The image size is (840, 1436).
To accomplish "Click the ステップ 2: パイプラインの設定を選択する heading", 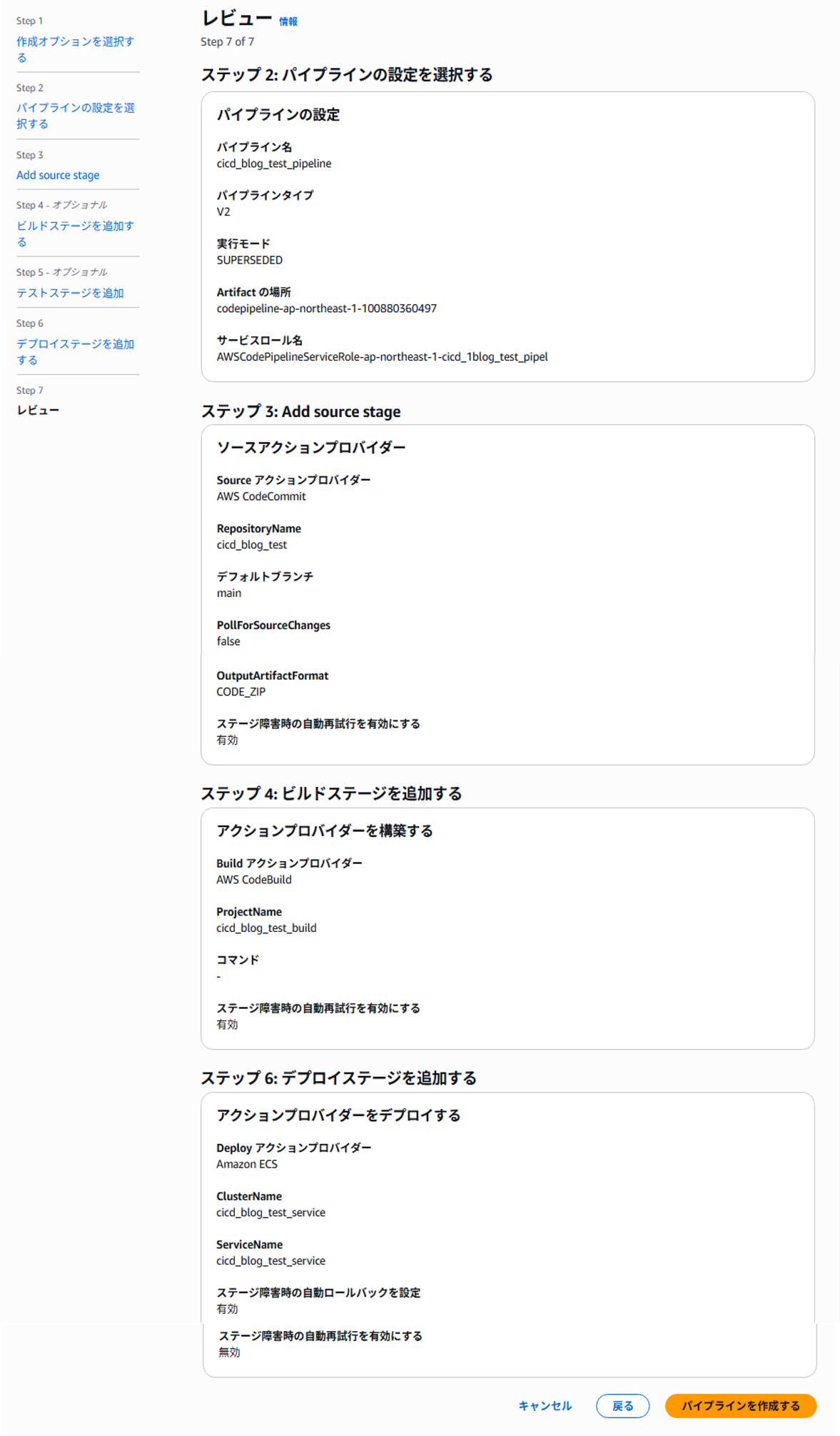I will 347,75.
